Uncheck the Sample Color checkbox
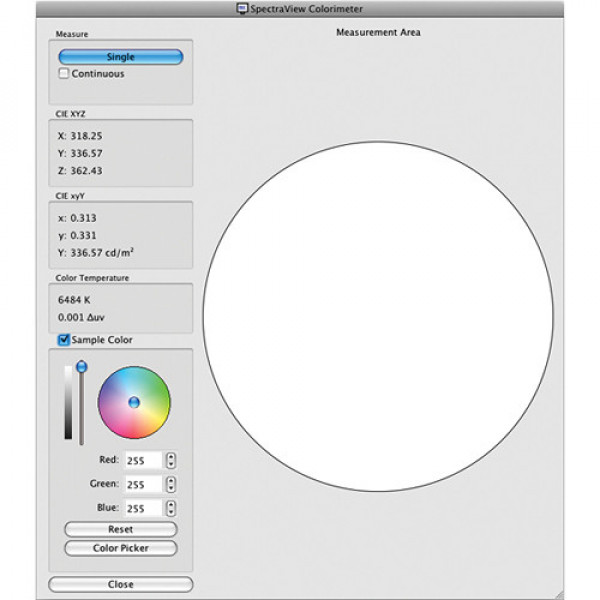This screenshot has width=600, height=600. (64, 340)
